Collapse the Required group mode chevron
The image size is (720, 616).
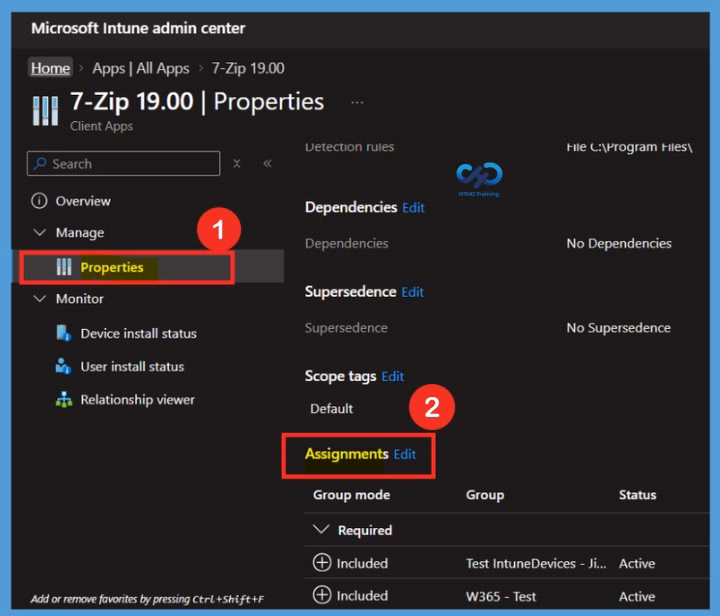pos(321,529)
